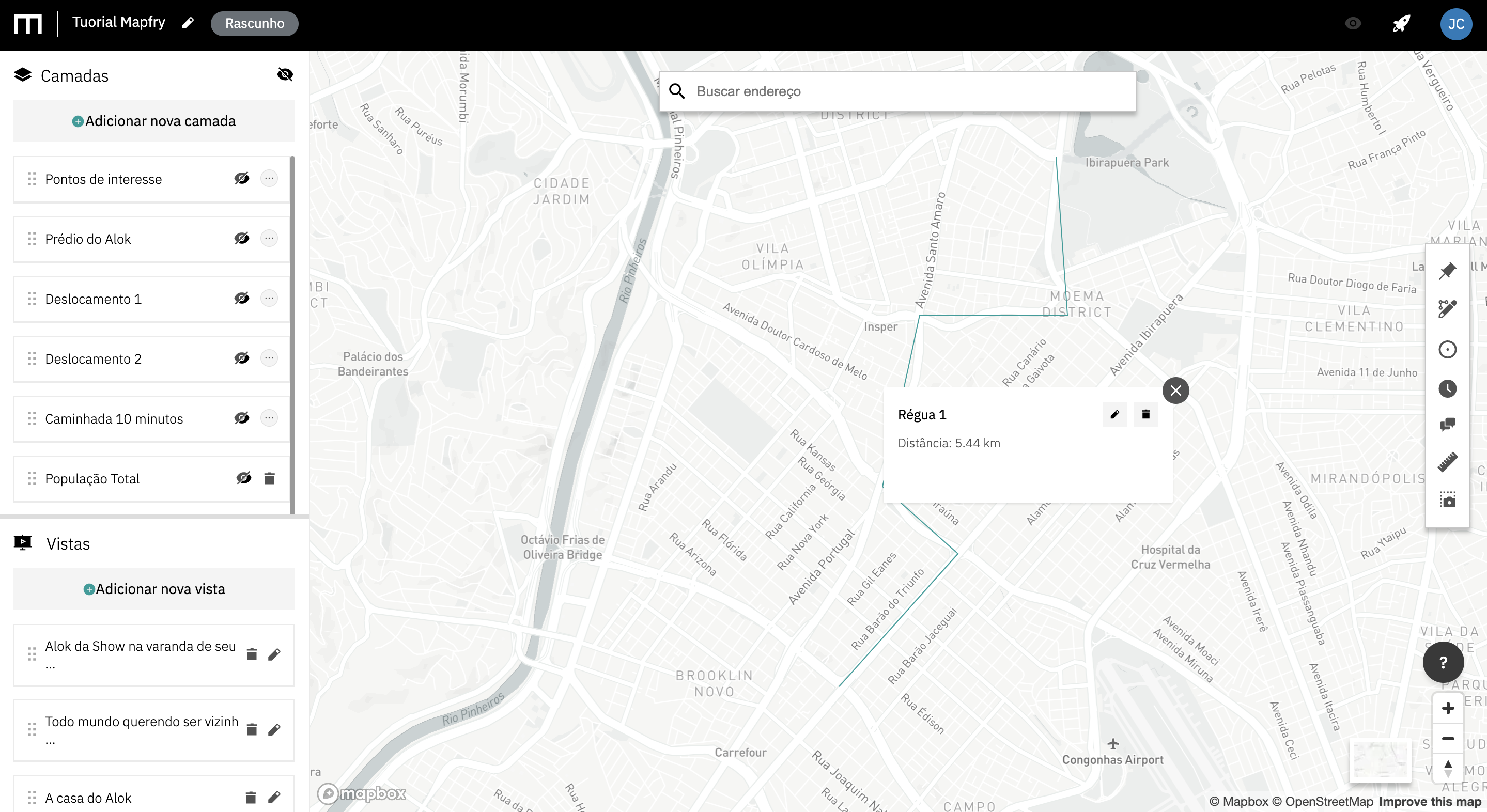
Task: Click the basemap style thumbnail
Action: 1380,760
